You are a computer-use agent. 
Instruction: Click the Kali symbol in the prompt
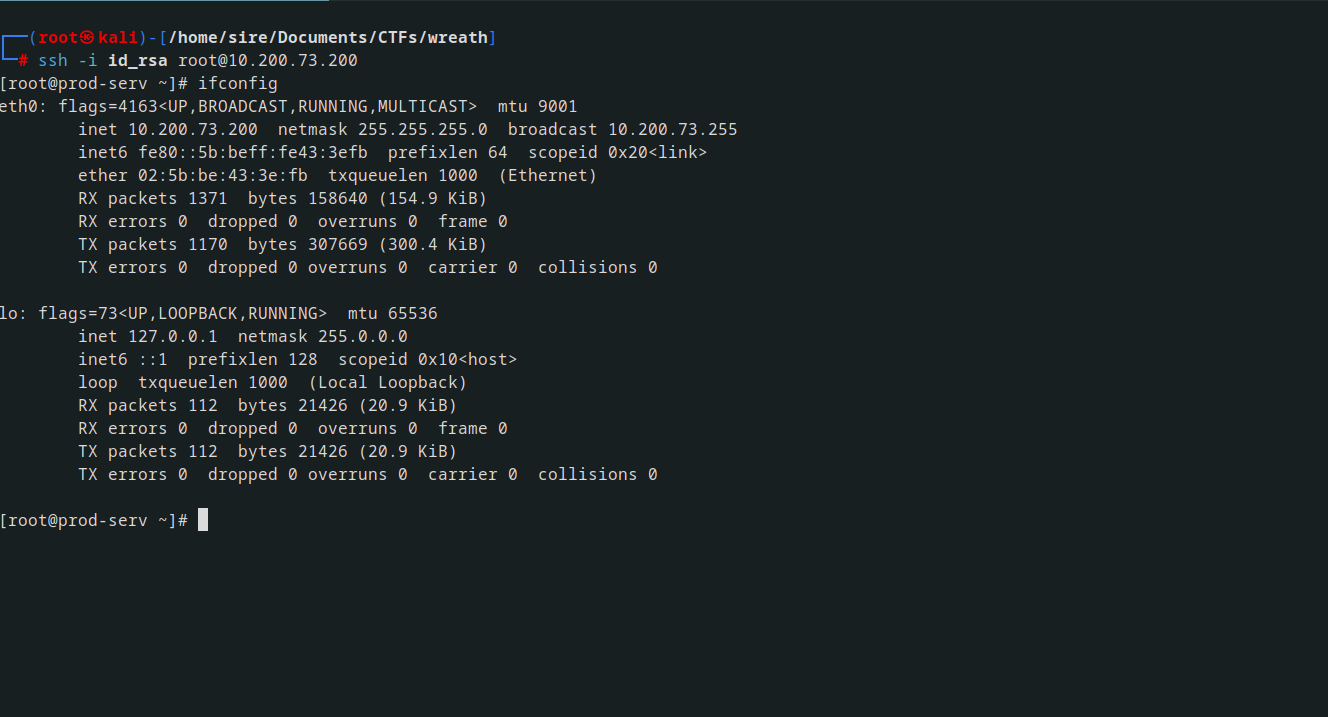tap(87, 38)
